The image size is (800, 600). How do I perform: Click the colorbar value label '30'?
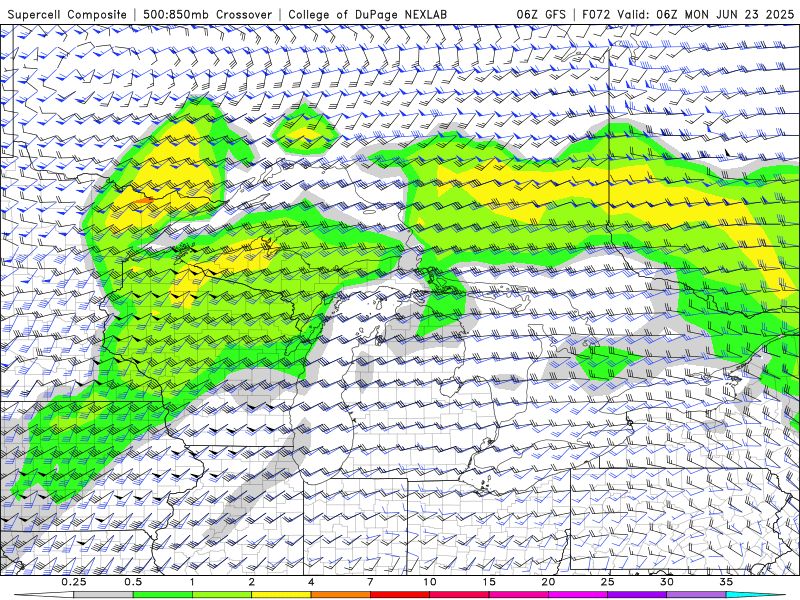click(x=667, y=582)
